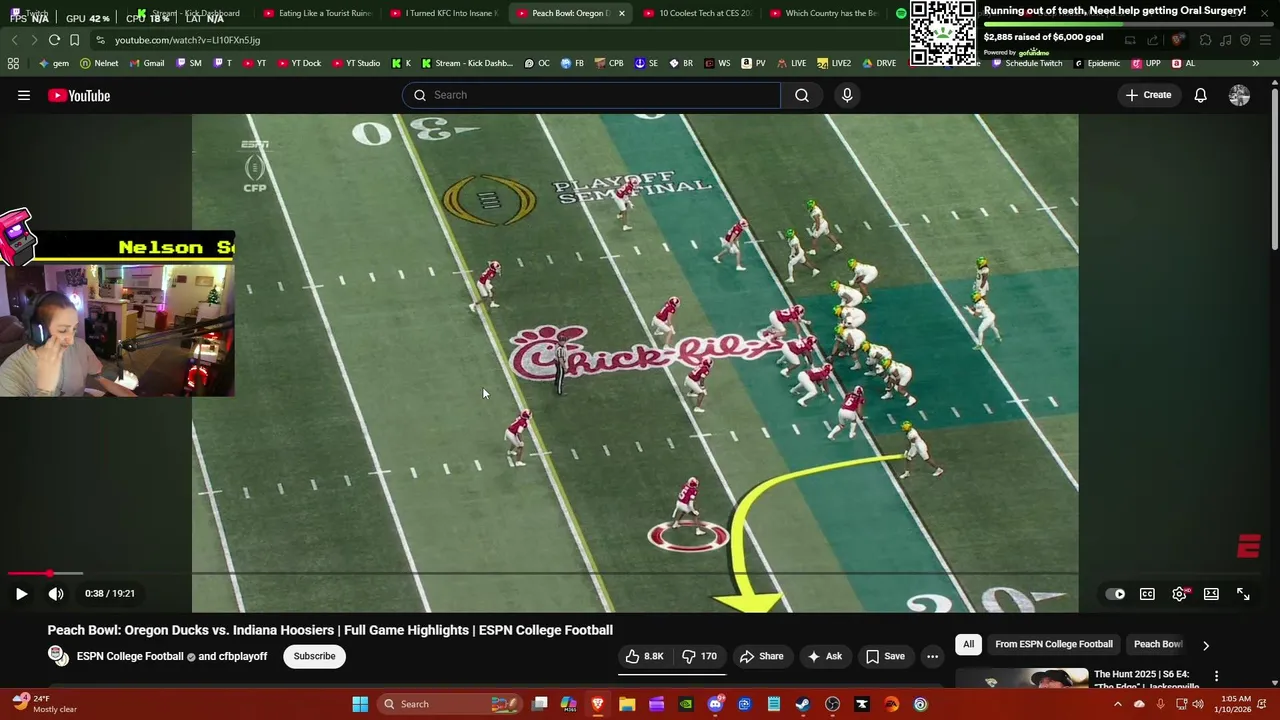
Task: Open the Schedule Twitch bookmark
Action: (x=1027, y=63)
